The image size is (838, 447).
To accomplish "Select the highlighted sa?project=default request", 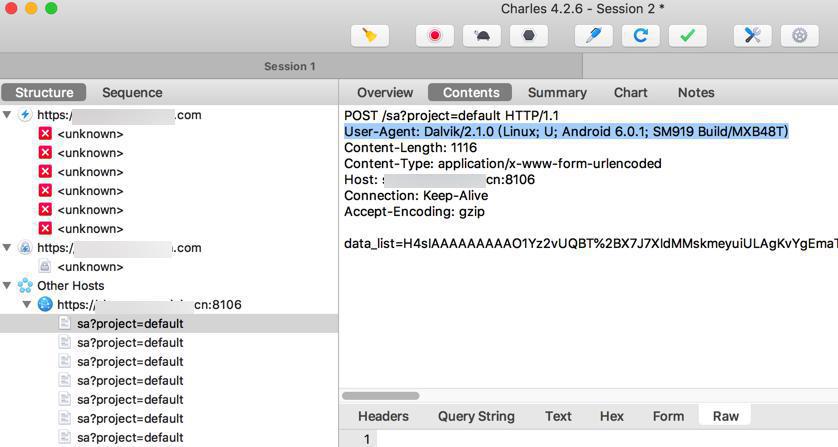I will click(x=169, y=323).
